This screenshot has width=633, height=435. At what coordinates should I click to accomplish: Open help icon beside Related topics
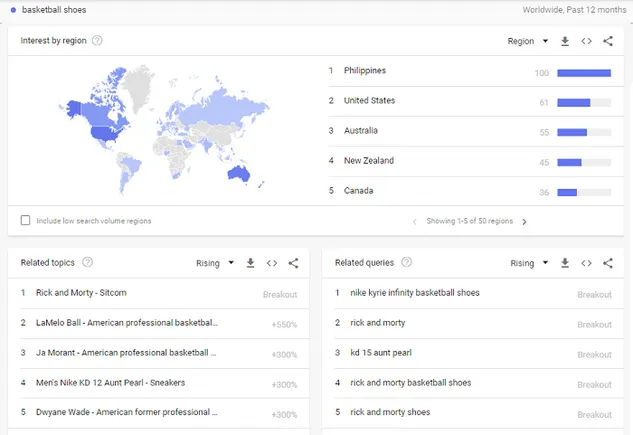pos(87,263)
